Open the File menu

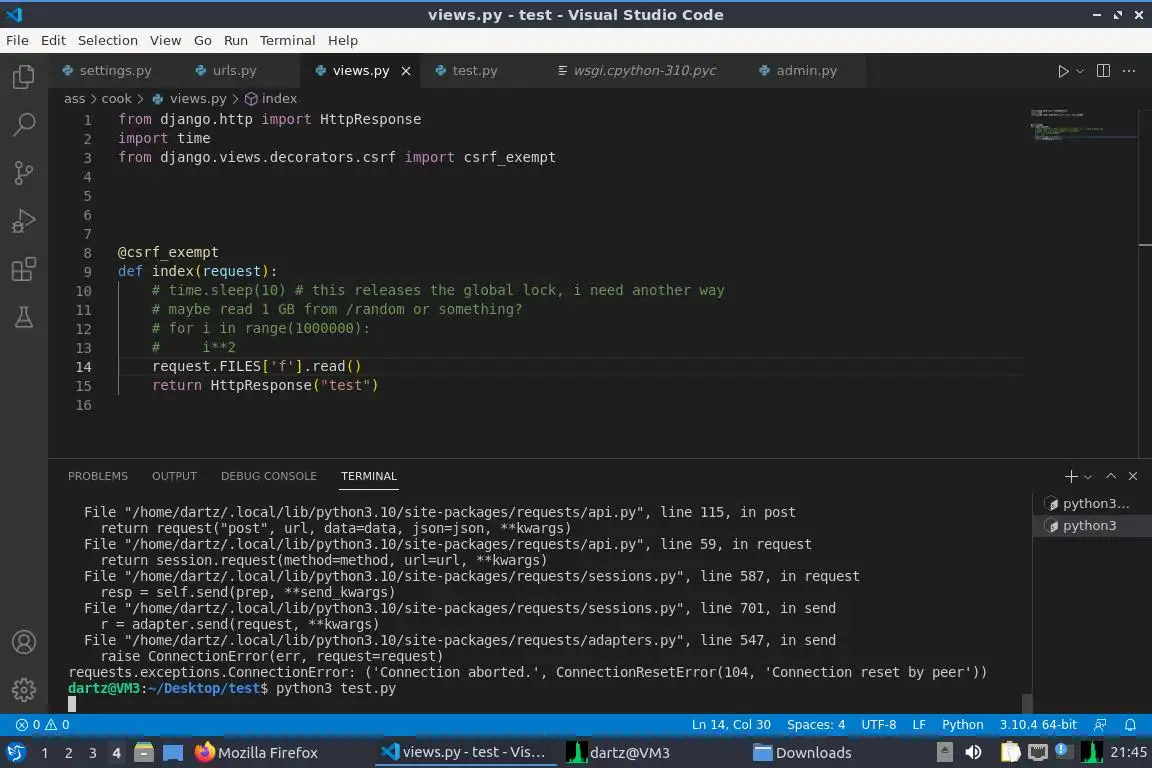click(x=17, y=40)
